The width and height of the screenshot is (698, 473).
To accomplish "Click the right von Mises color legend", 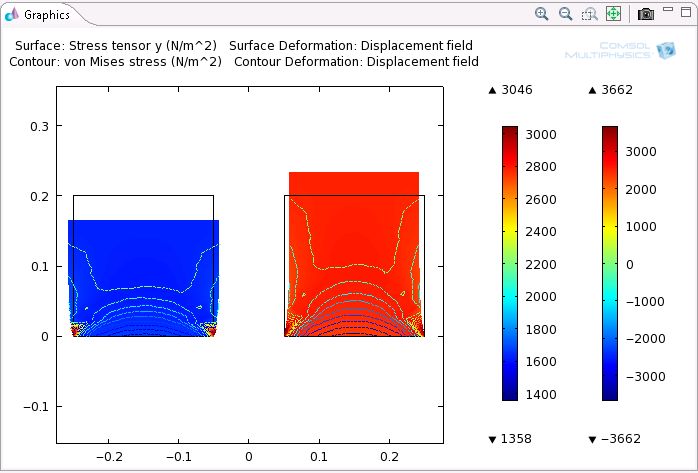I will click(610, 263).
